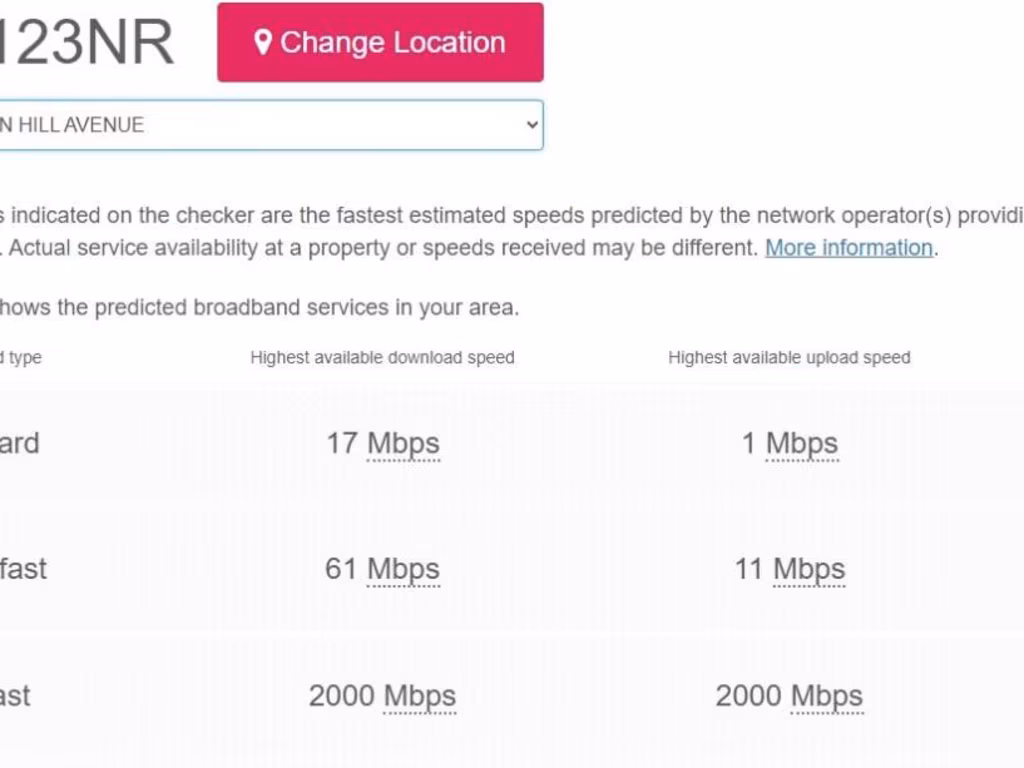The image size is (1024, 768).
Task: Open the More information link
Action: click(849, 247)
